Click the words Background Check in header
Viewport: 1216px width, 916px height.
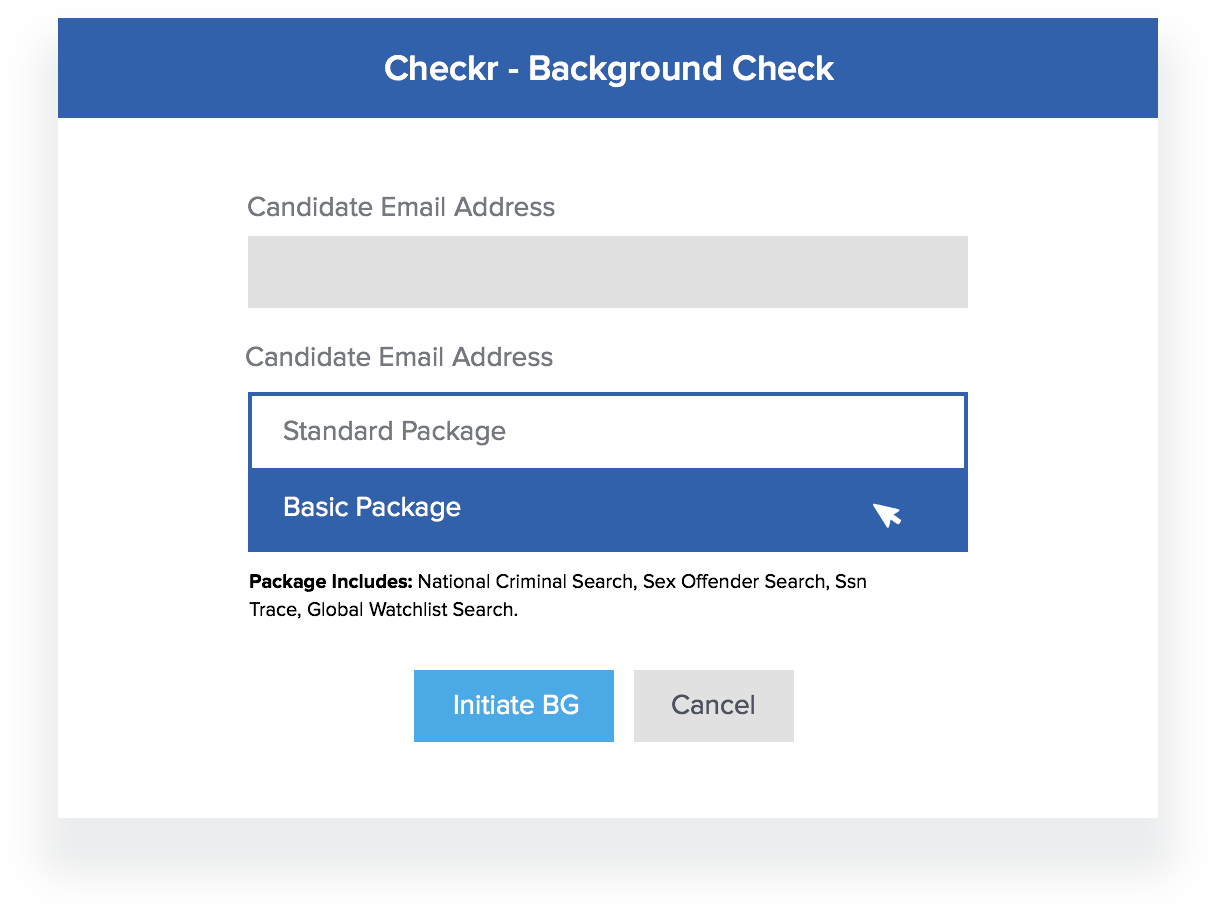click(x=681, y=69)
